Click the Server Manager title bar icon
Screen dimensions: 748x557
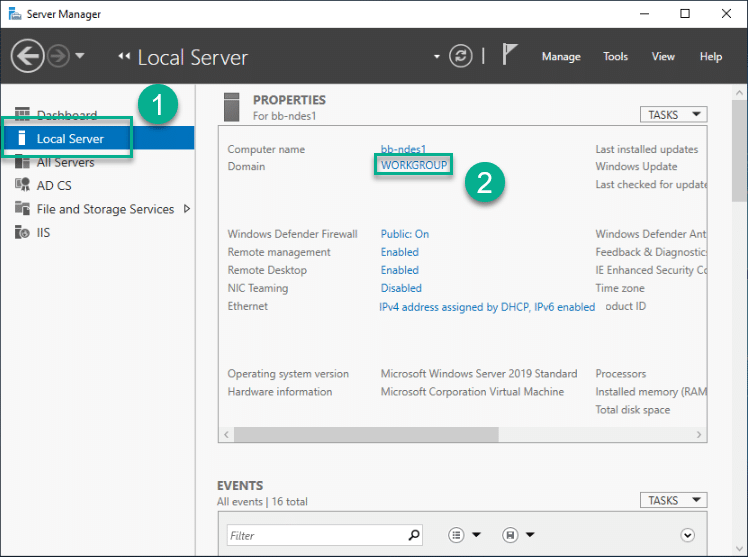(15, 13)
